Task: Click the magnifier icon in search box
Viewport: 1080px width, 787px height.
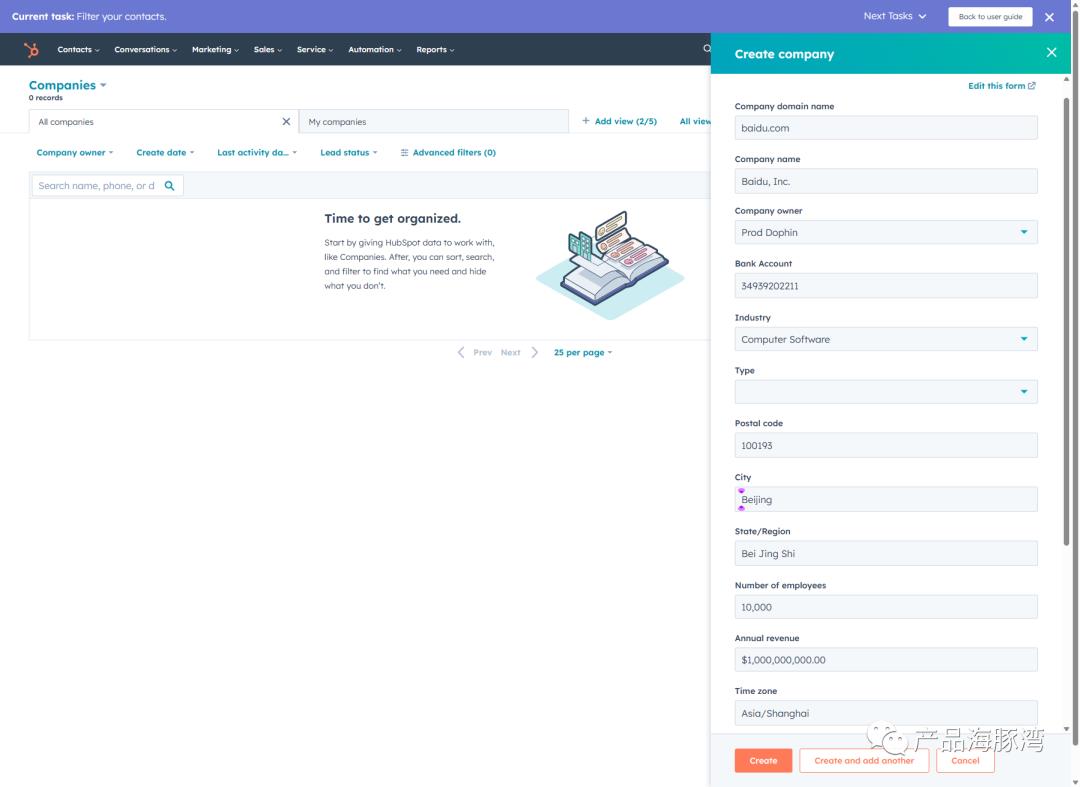Action: pos(169,186)
